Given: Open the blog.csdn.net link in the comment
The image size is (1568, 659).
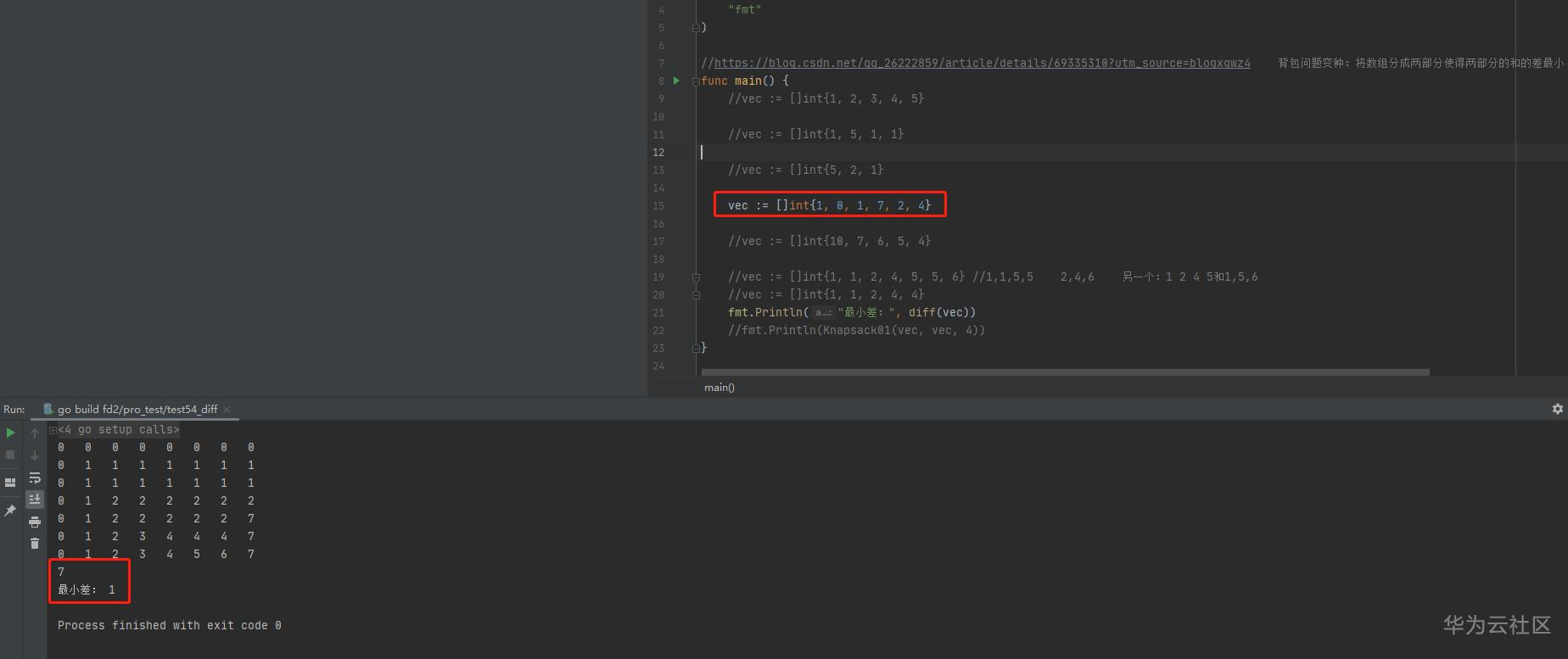Looking at the screenshot, I should click(982, 63).
